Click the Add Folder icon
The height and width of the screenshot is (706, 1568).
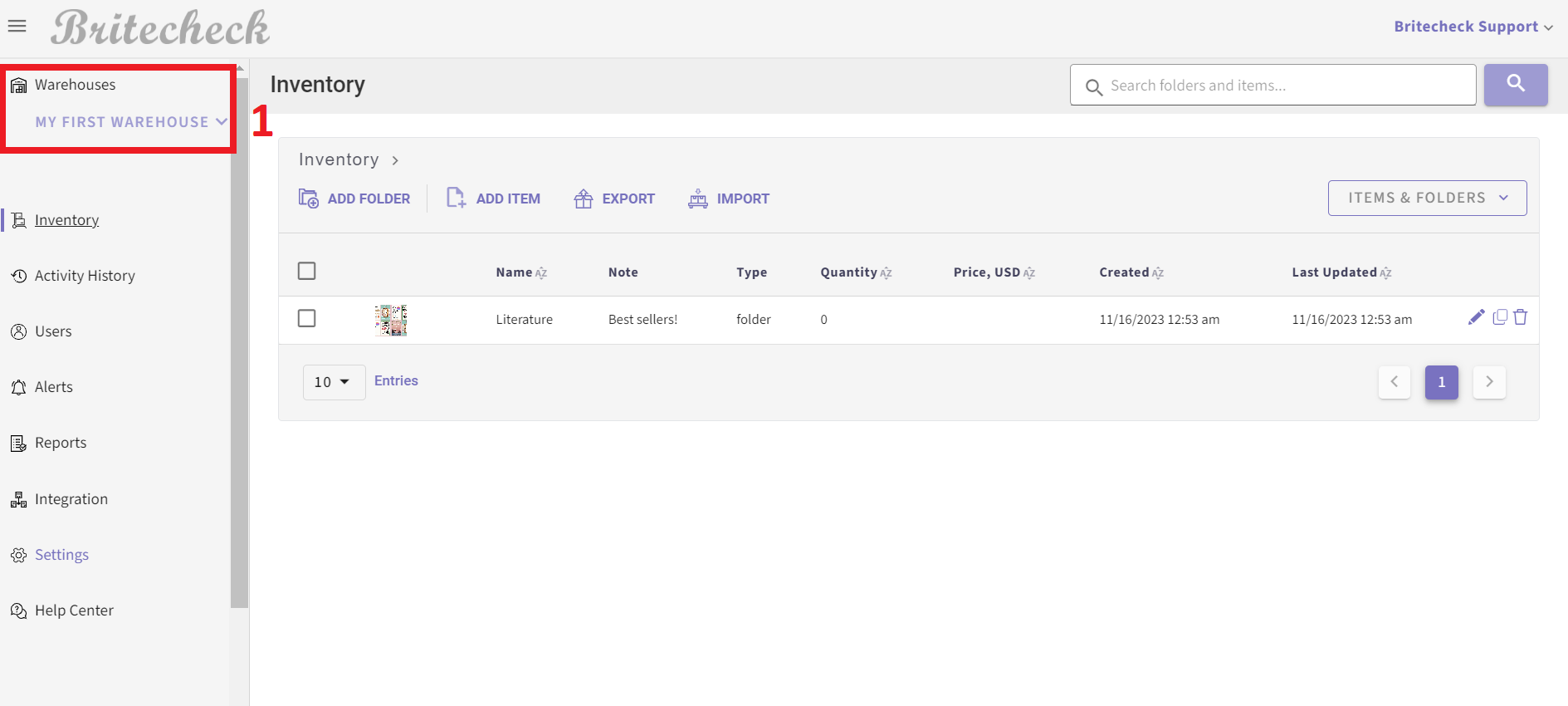[x=308, y=199]
